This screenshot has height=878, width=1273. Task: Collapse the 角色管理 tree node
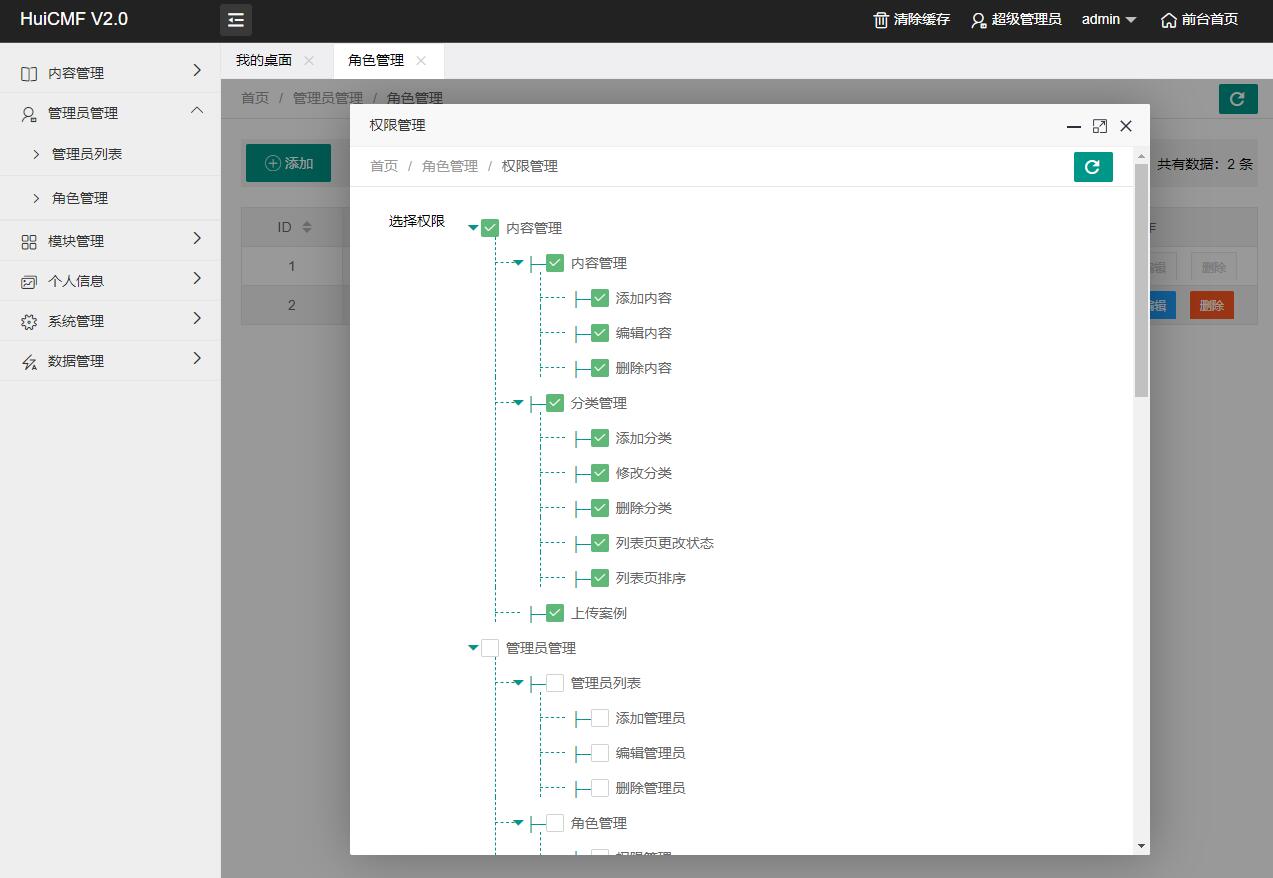point(518,823)
